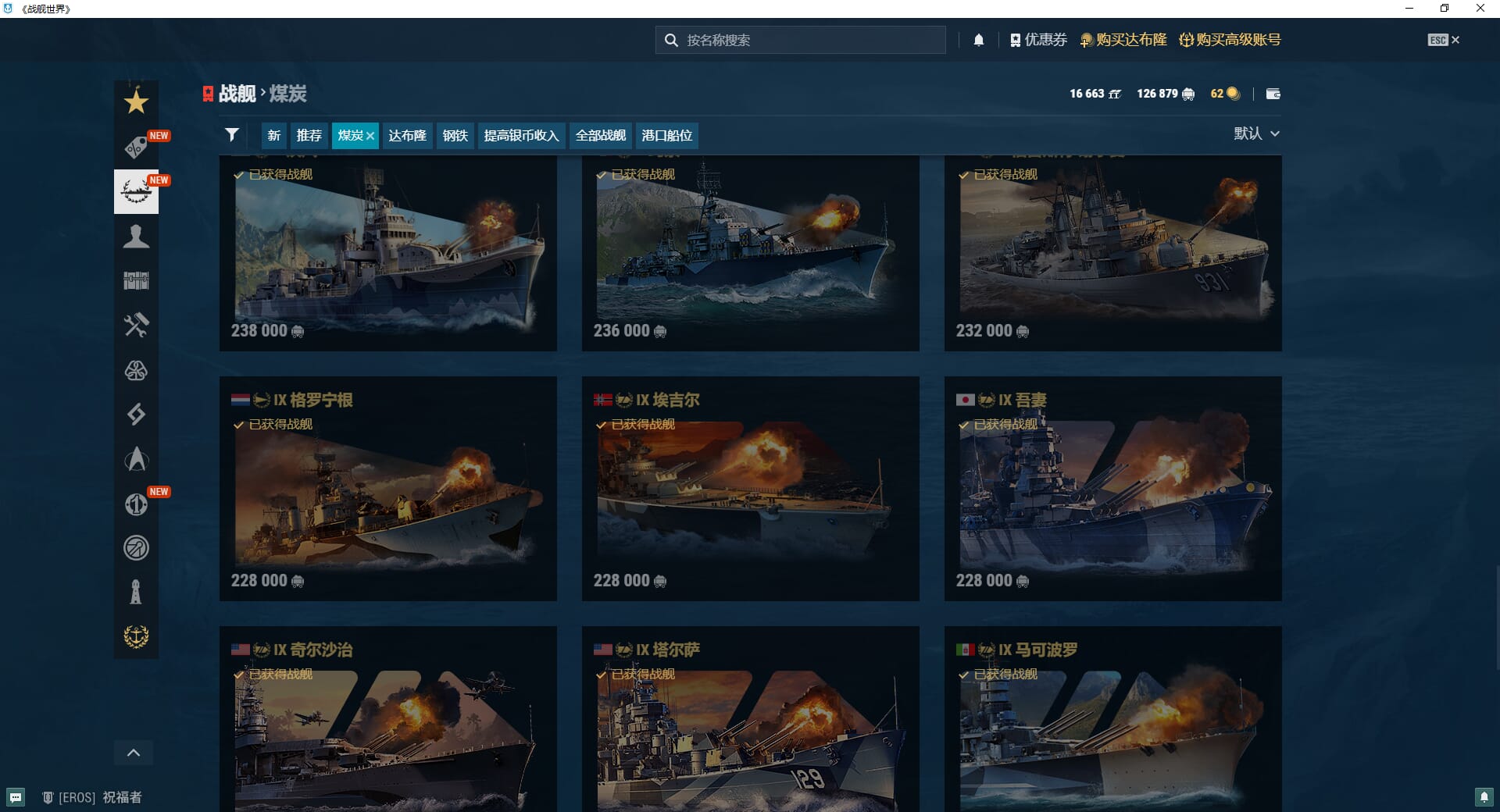This screenshot has width=1500, height=812.
Task: Remove the active 煤炭 filter tag
Action: (x=370, y=136)
